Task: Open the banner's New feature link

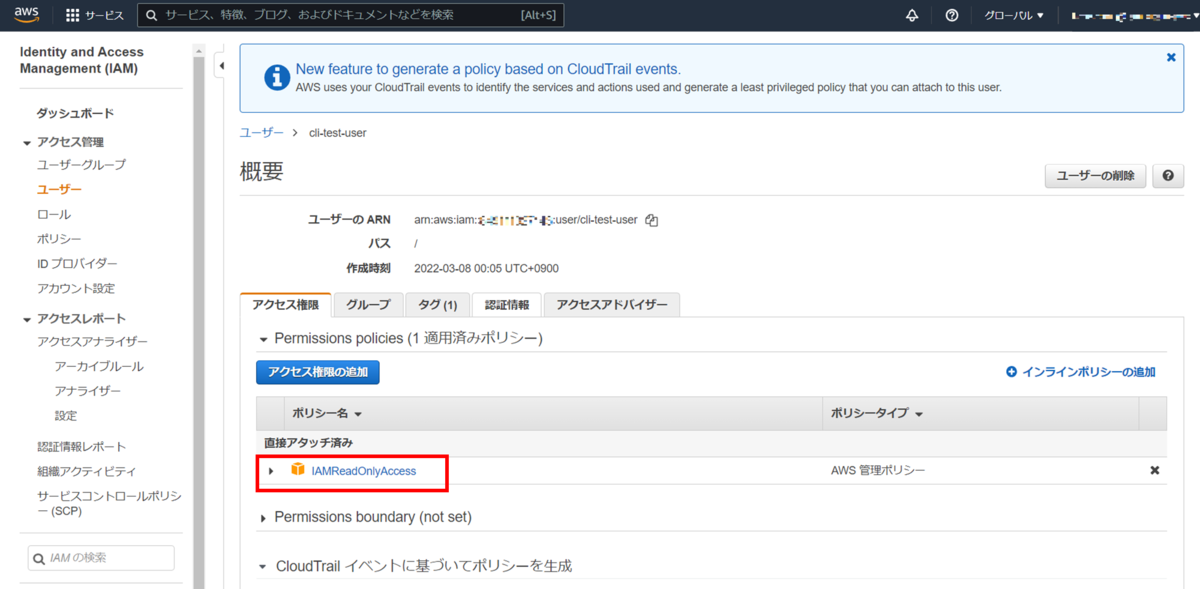Action: tap(488, 69)
